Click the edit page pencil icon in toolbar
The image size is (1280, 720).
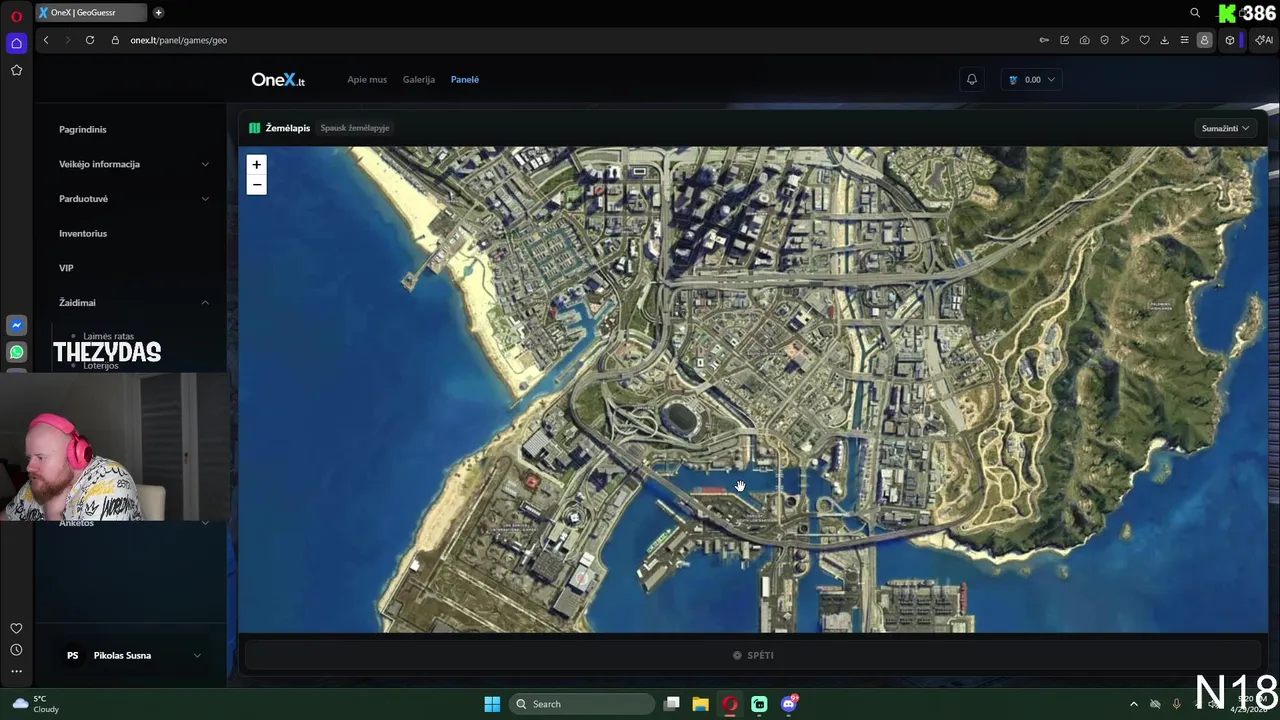(1064, 40)
